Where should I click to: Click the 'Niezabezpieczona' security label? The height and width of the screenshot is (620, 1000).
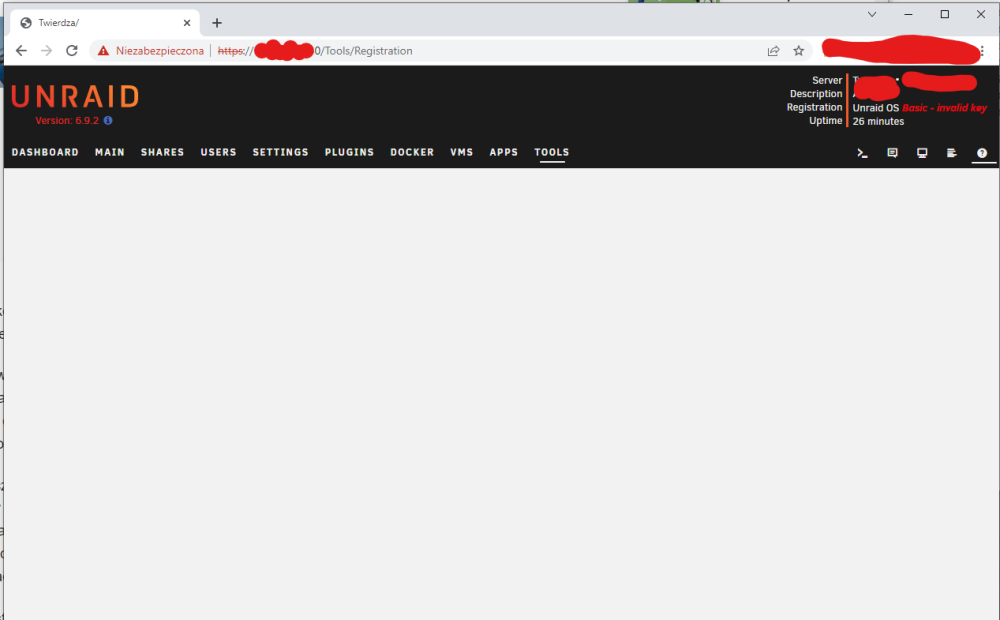click(160, 51)
